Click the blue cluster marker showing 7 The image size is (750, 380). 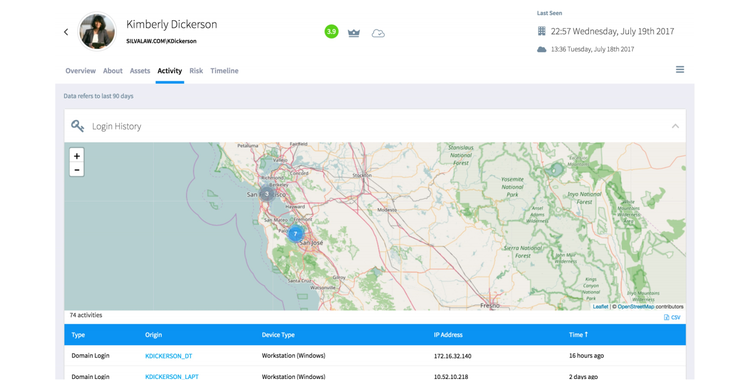[295, 234]
